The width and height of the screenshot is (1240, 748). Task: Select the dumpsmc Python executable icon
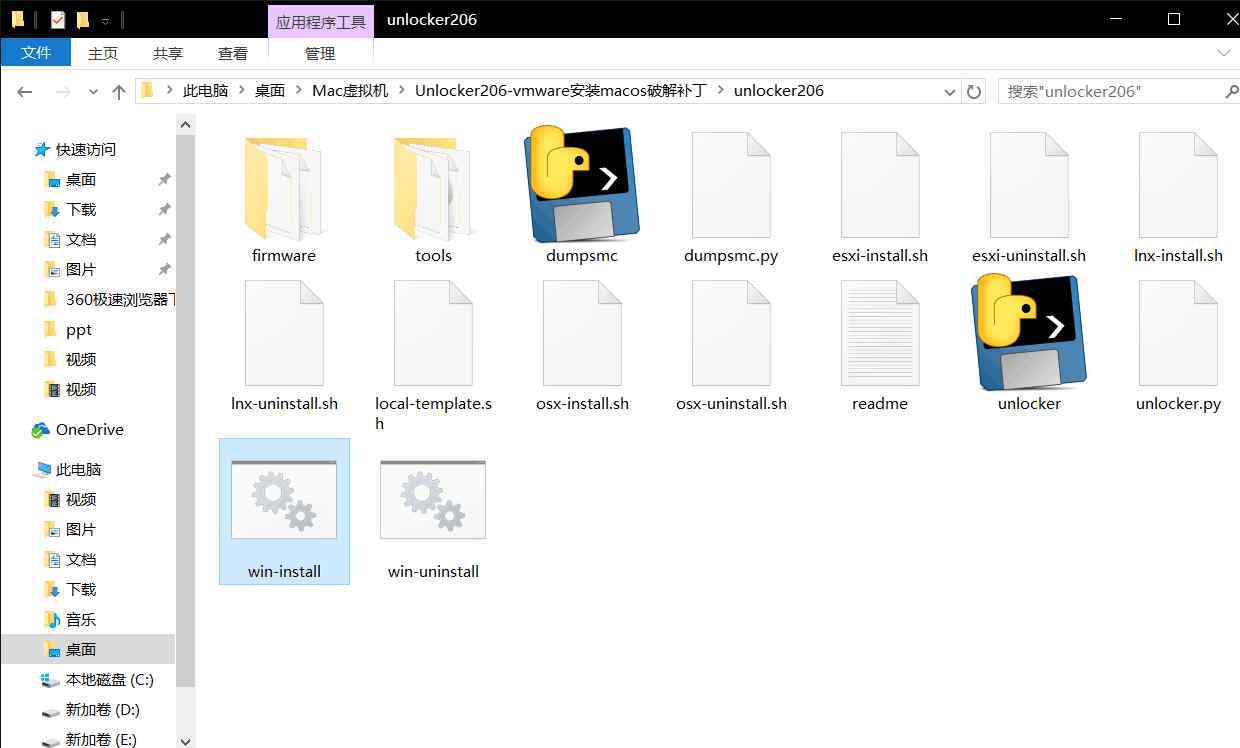582,198
